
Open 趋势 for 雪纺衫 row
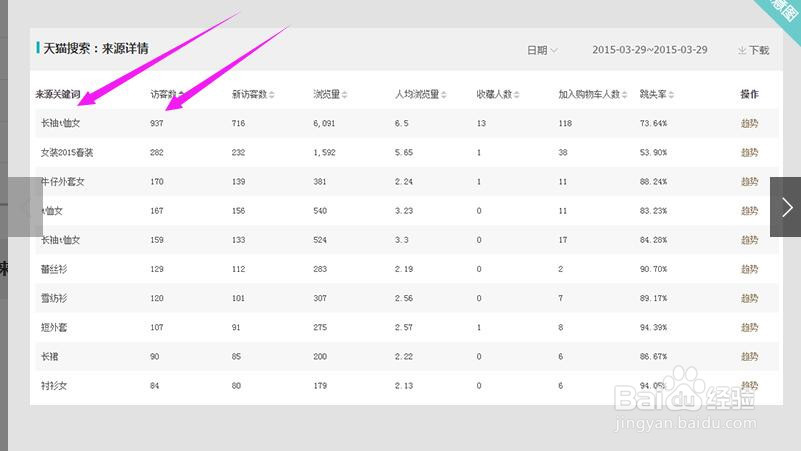(749, 298)
